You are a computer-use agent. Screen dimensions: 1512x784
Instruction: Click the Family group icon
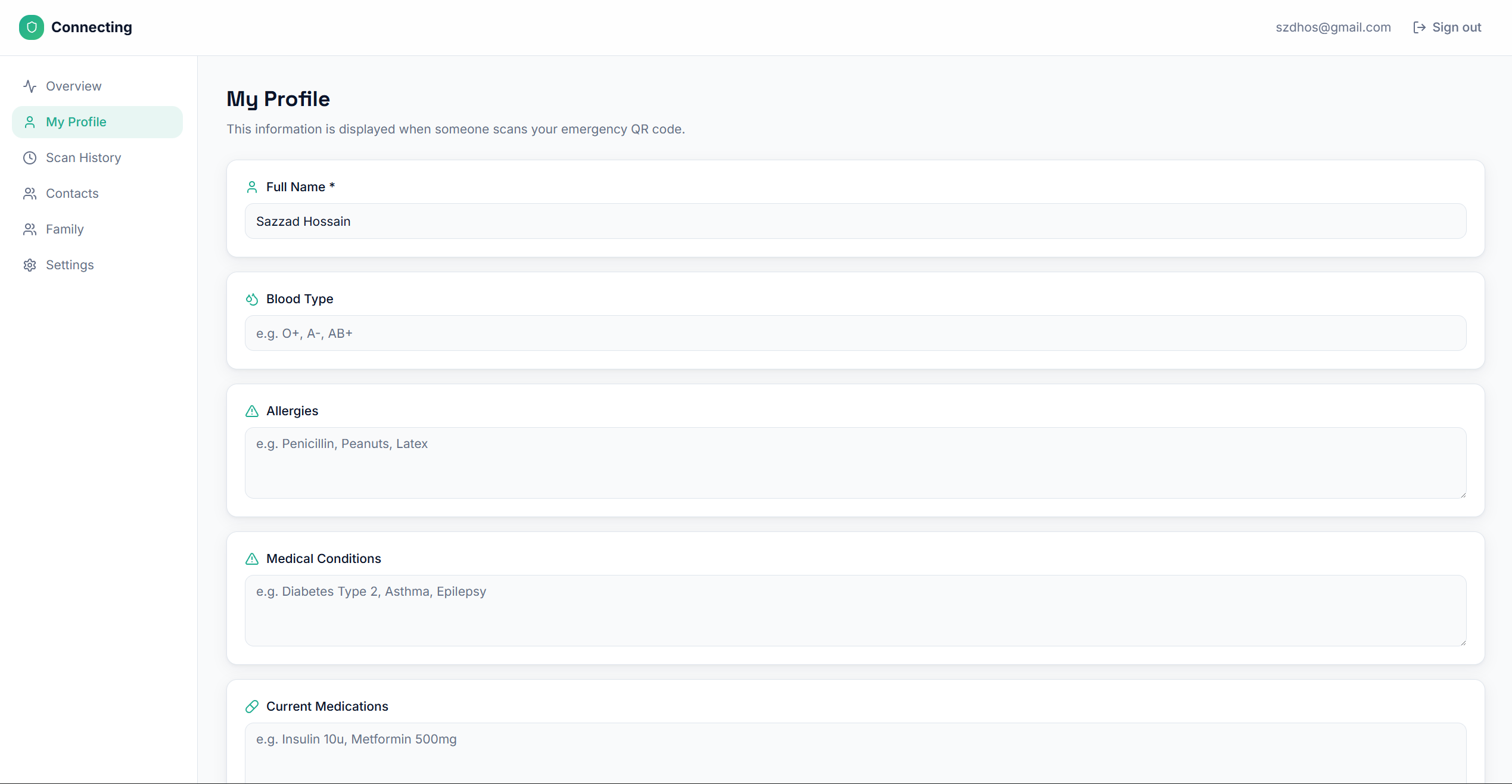click(30, 229)
